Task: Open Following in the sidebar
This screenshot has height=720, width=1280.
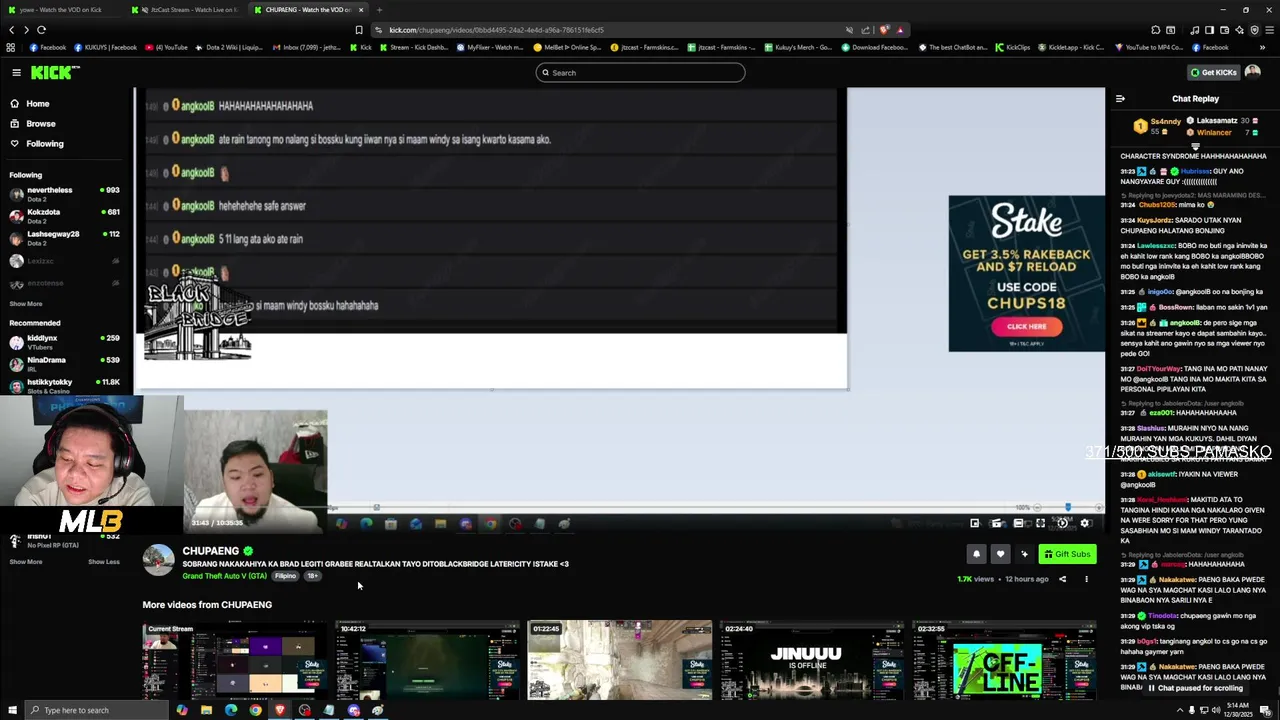Action: 44,144
